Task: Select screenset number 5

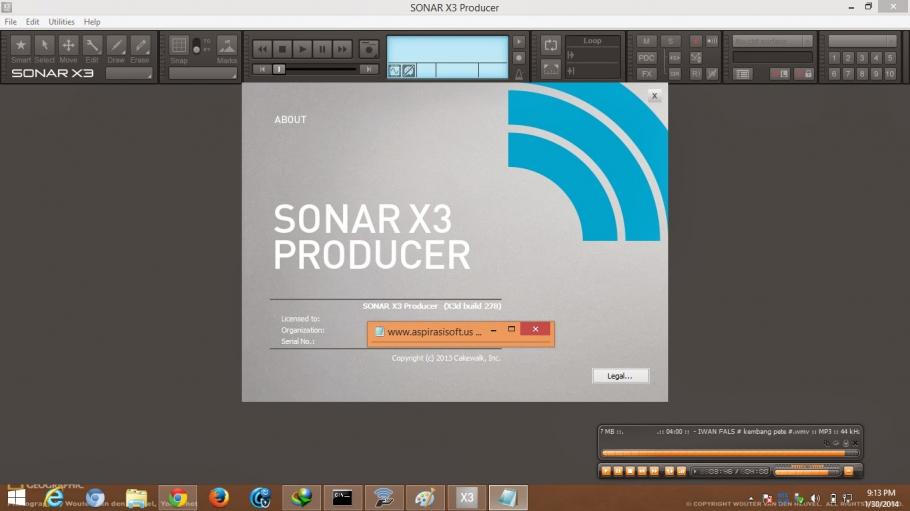Action: pos(890,57)
